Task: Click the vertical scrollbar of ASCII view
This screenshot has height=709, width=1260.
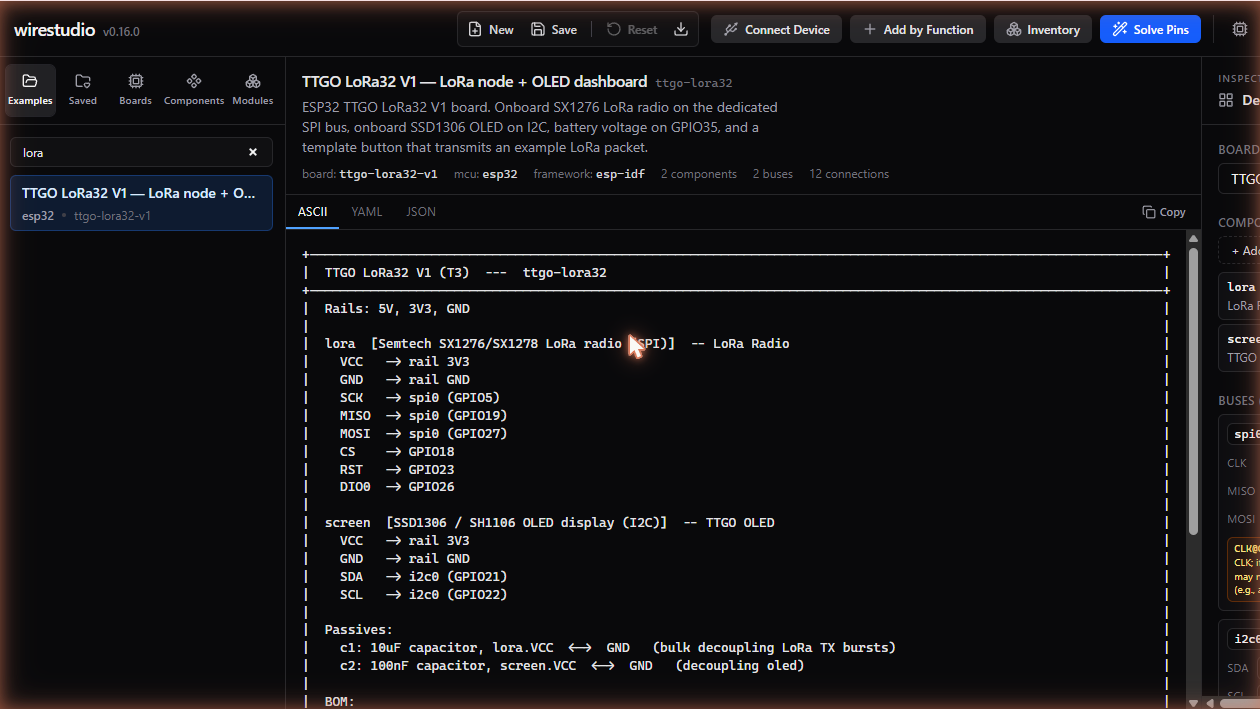Action: (1193, 391)
